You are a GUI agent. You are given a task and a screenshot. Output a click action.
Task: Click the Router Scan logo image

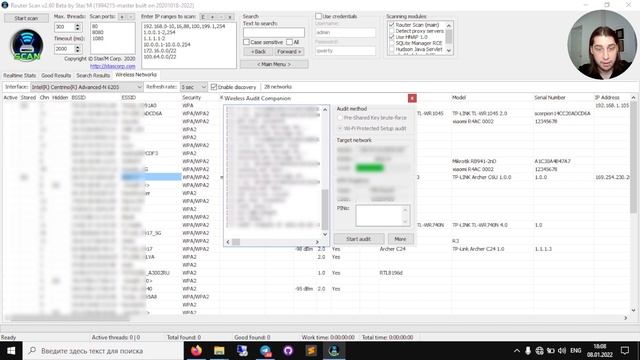[x=27, y=46]
